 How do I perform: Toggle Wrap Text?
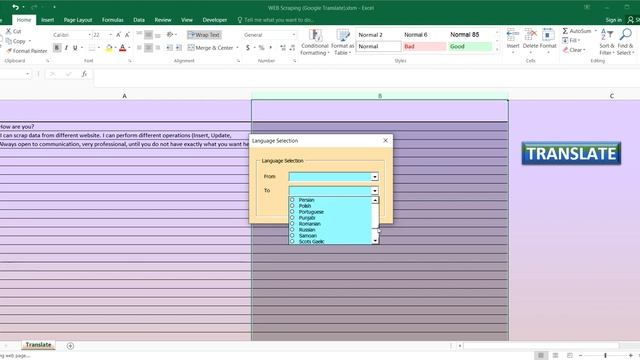click(204, 35)
